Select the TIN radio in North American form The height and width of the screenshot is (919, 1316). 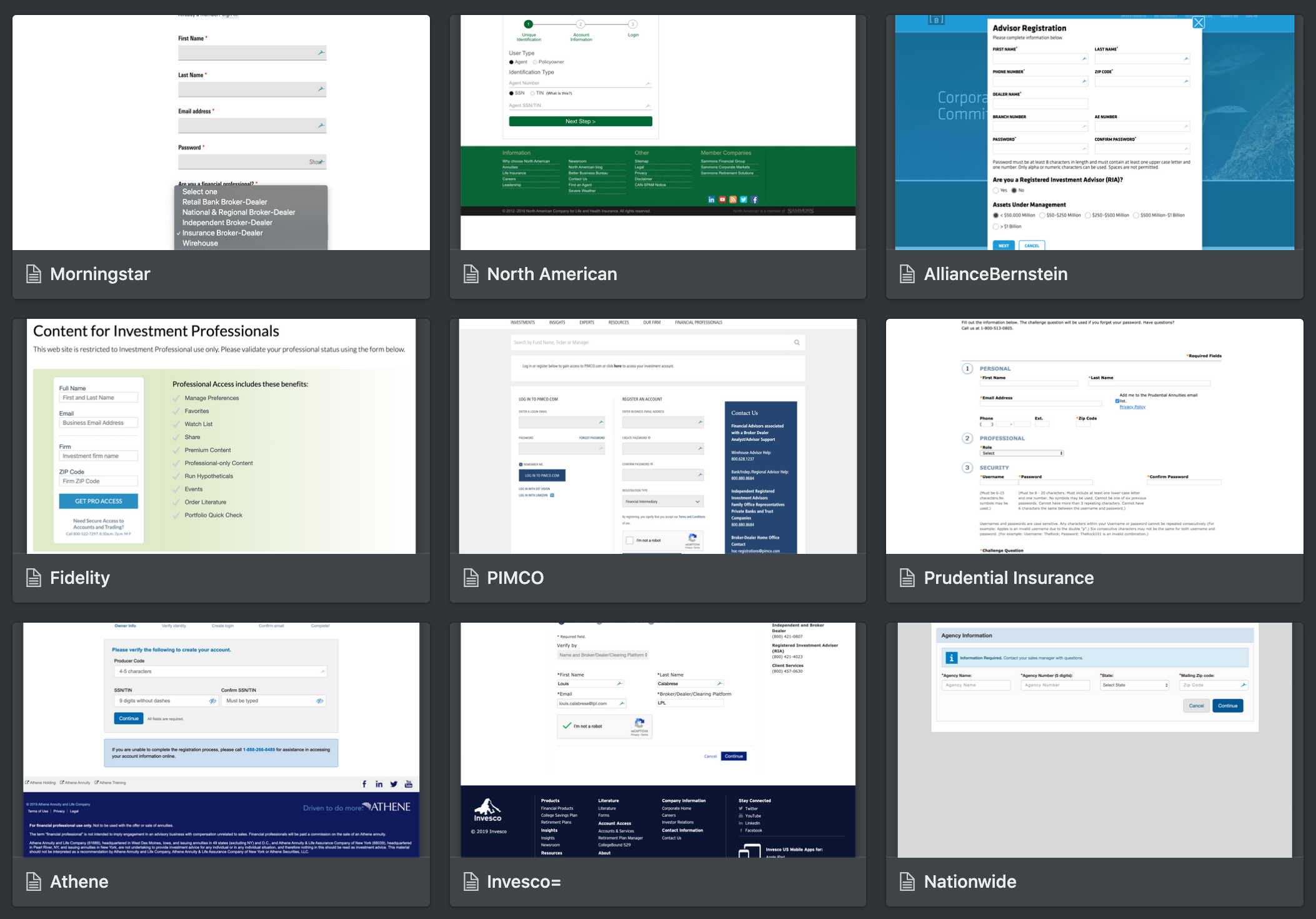point(532,93)
